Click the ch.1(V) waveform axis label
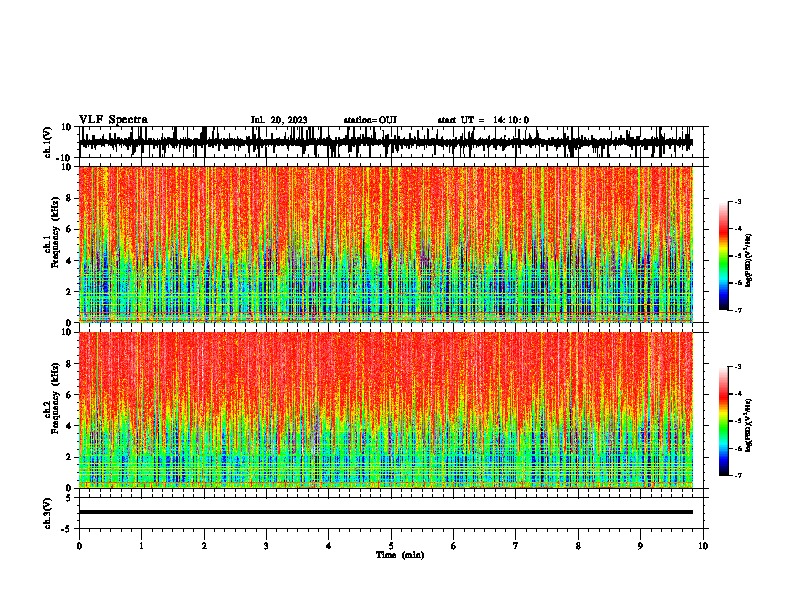The height and width of the screenshot is (612, 792). (x=48, y=142)
